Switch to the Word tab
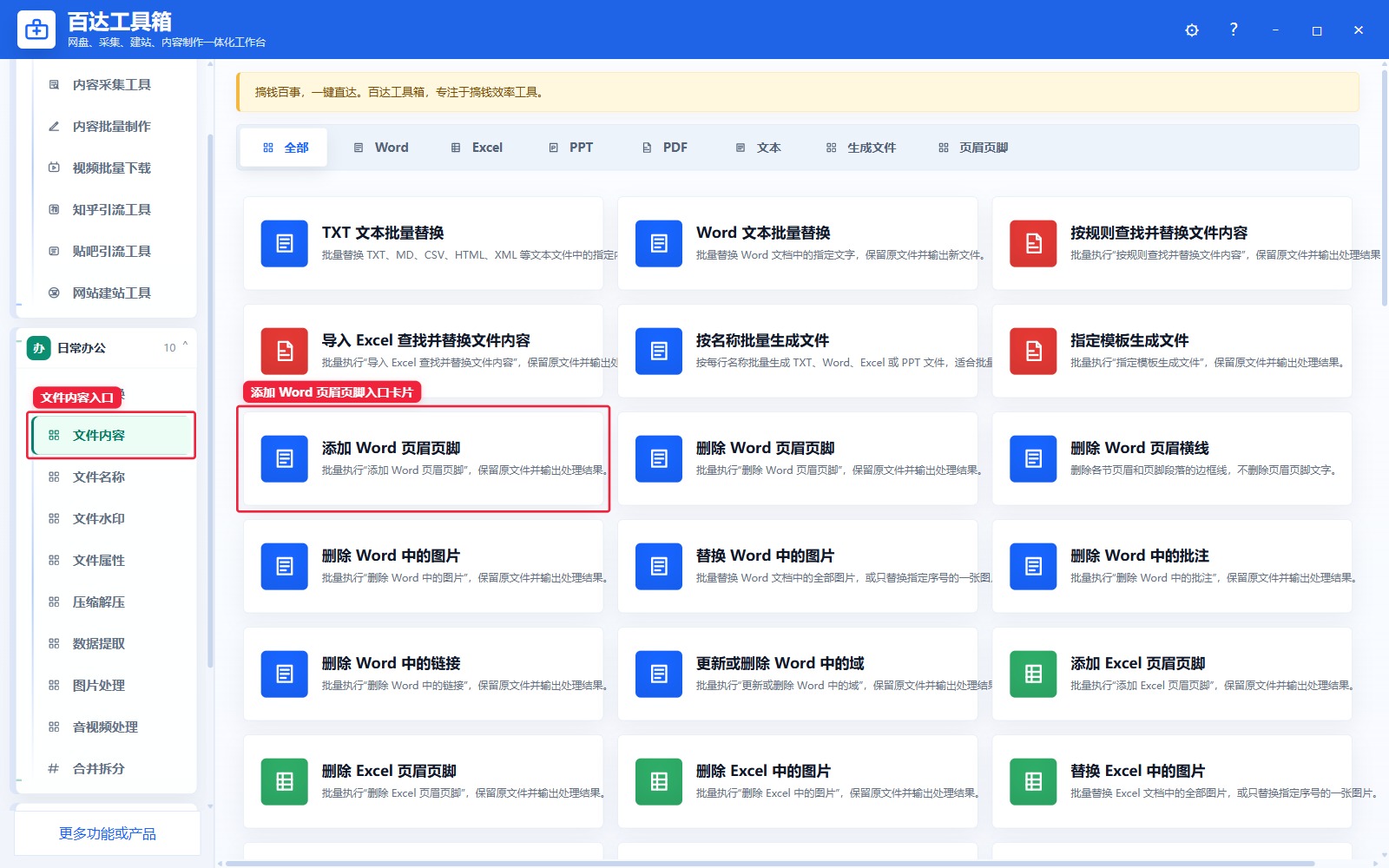This screenshot has height=868, width=1389. [x=381, y=148]
